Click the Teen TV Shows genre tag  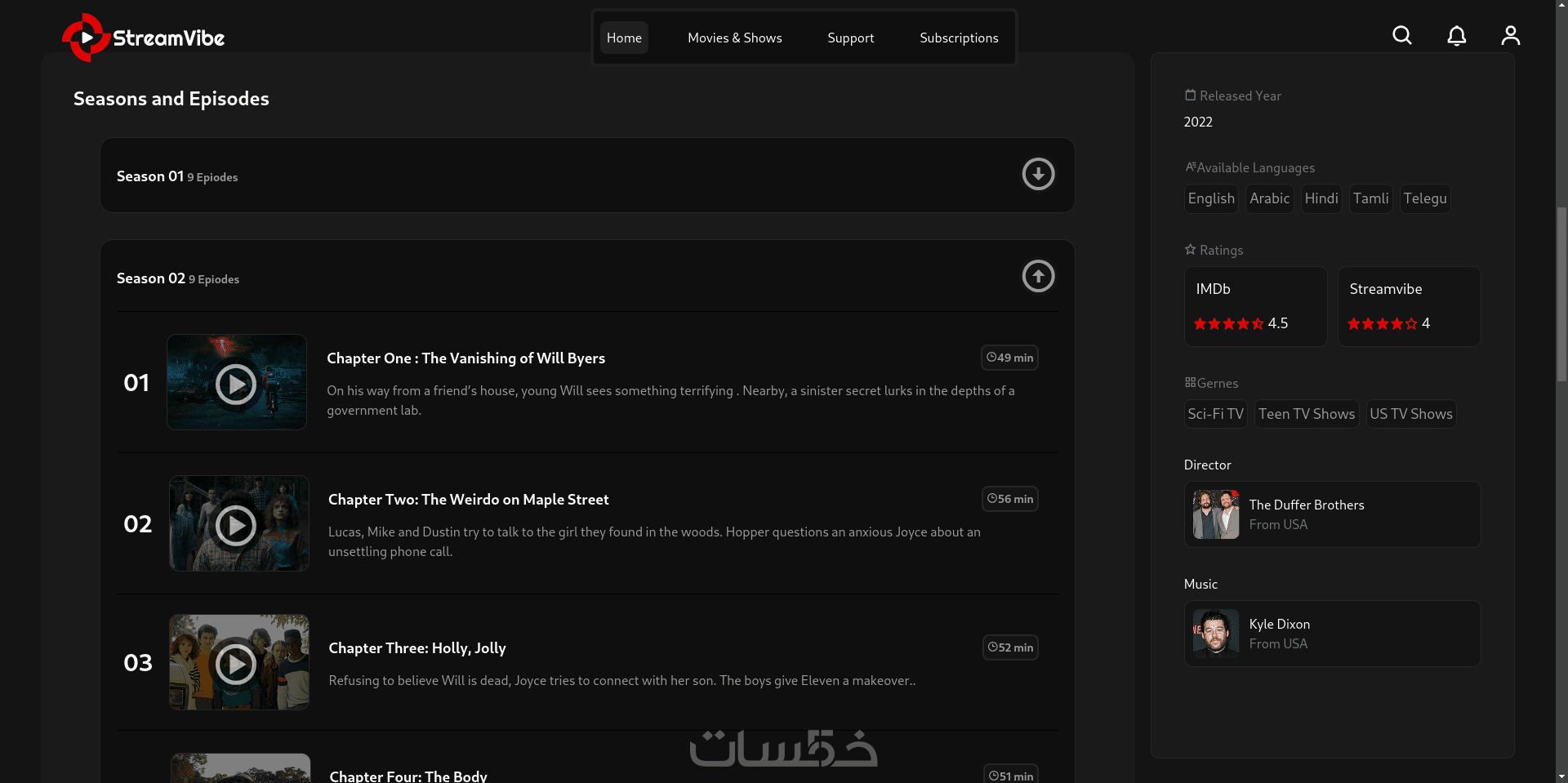click(x=1307, y=414)
